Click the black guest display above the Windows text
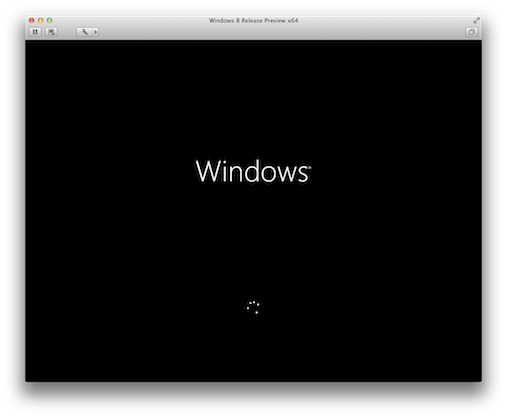This screenshot has width=507, height=417. [253, 100]
